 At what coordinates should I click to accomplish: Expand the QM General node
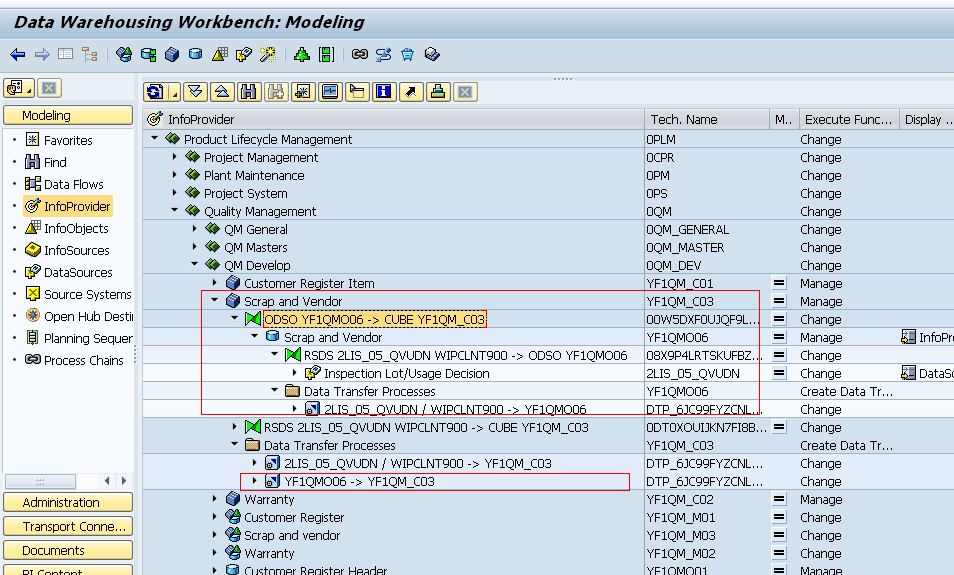click(195, 229)
